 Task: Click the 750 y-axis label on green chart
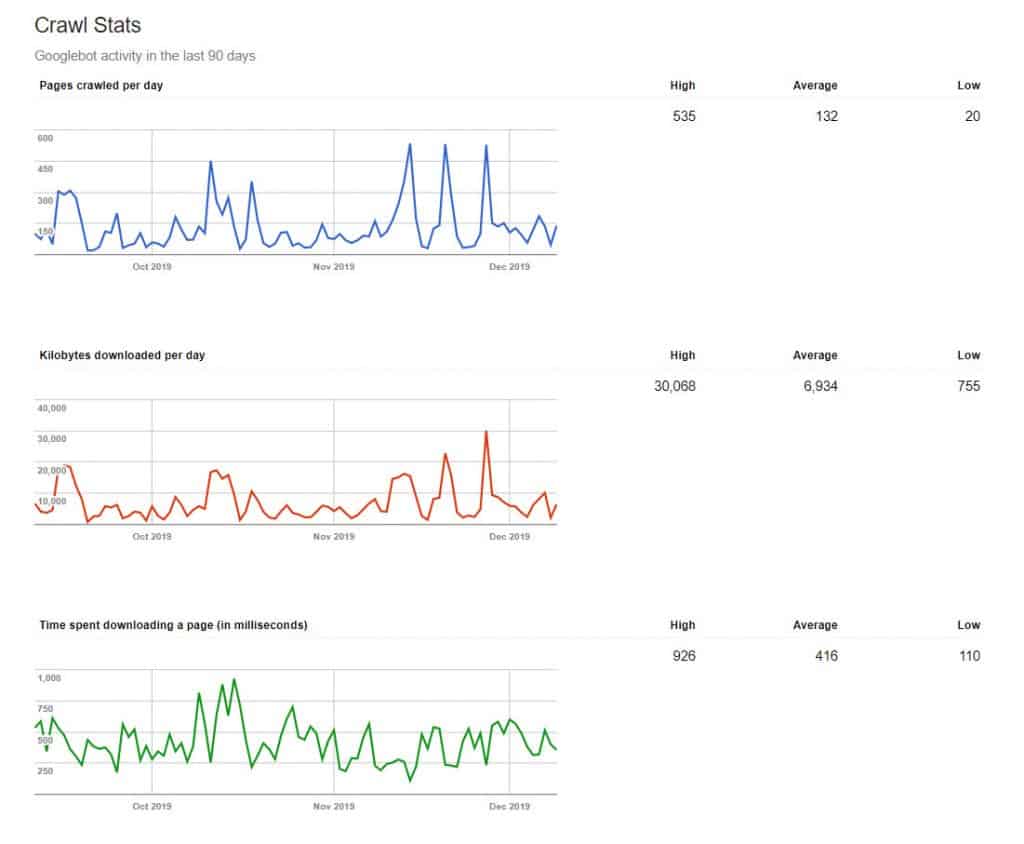45,709
